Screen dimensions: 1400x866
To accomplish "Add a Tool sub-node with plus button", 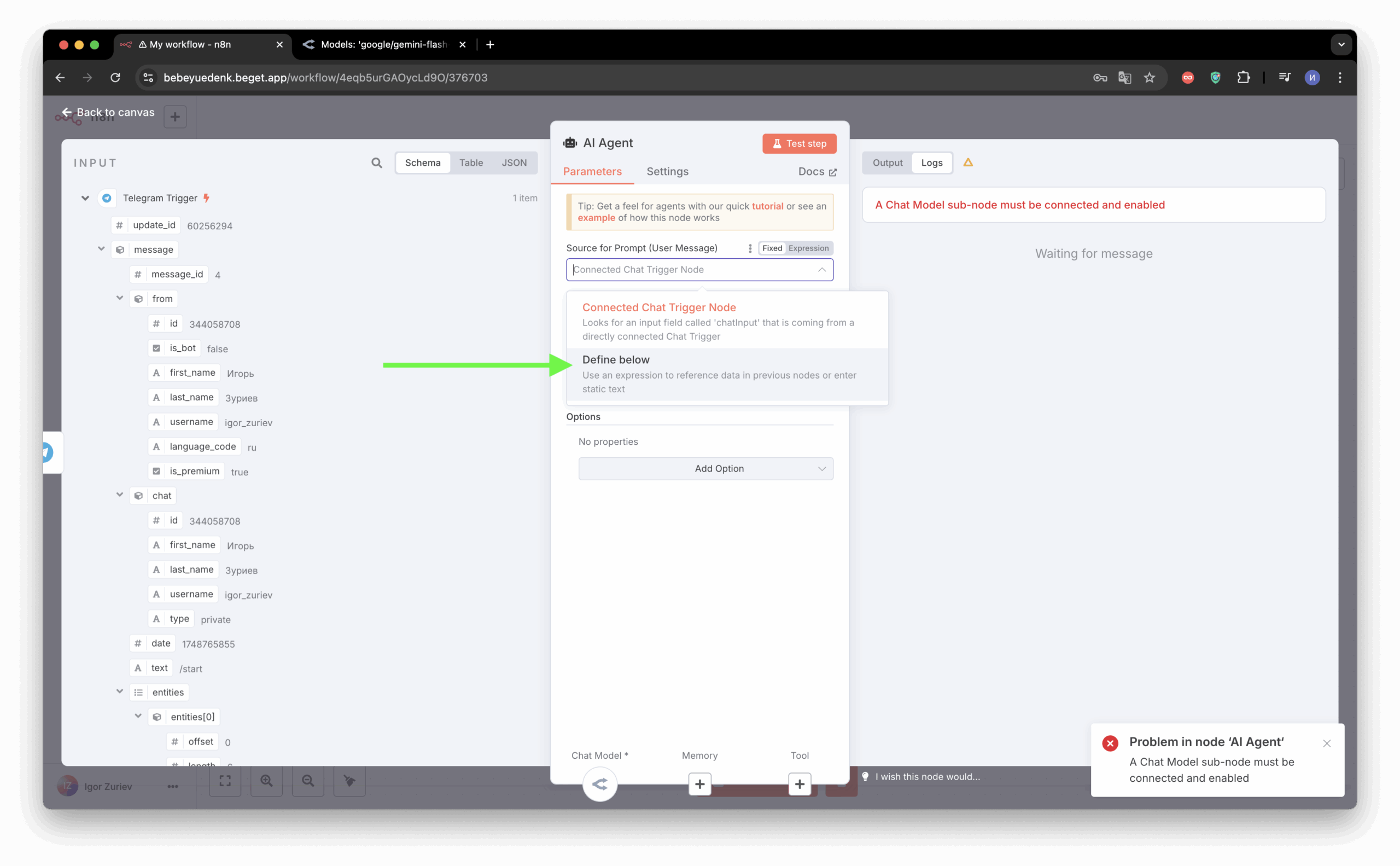I will [800, 783].
